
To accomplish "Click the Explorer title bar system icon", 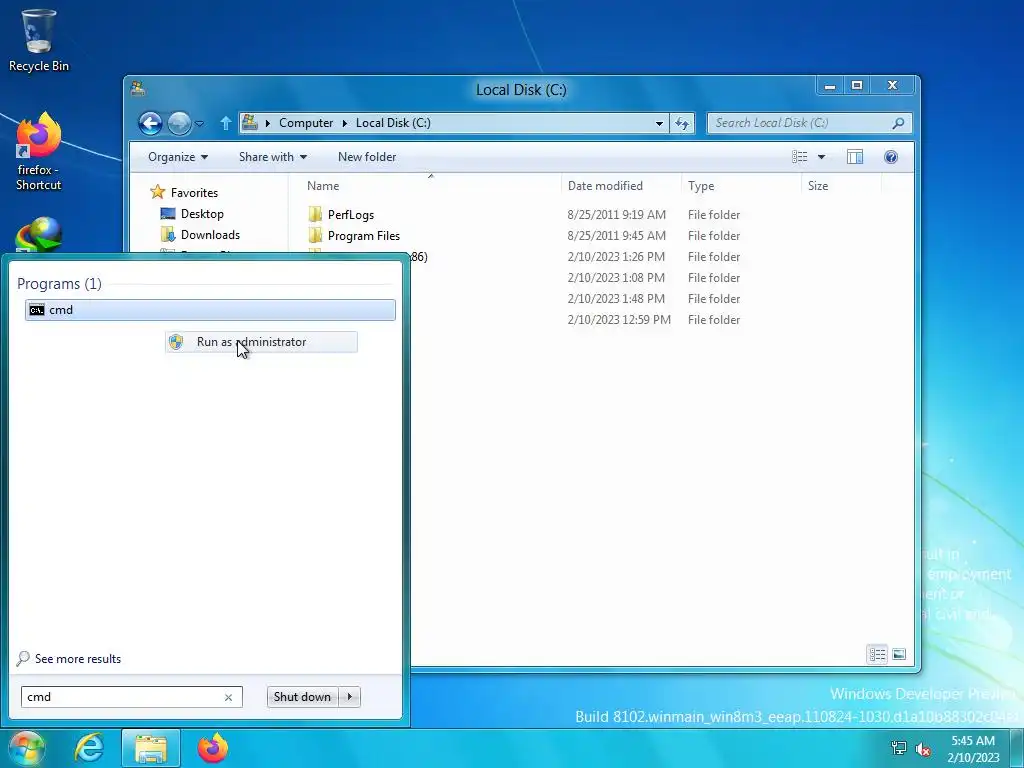I will tap(137, 88).
